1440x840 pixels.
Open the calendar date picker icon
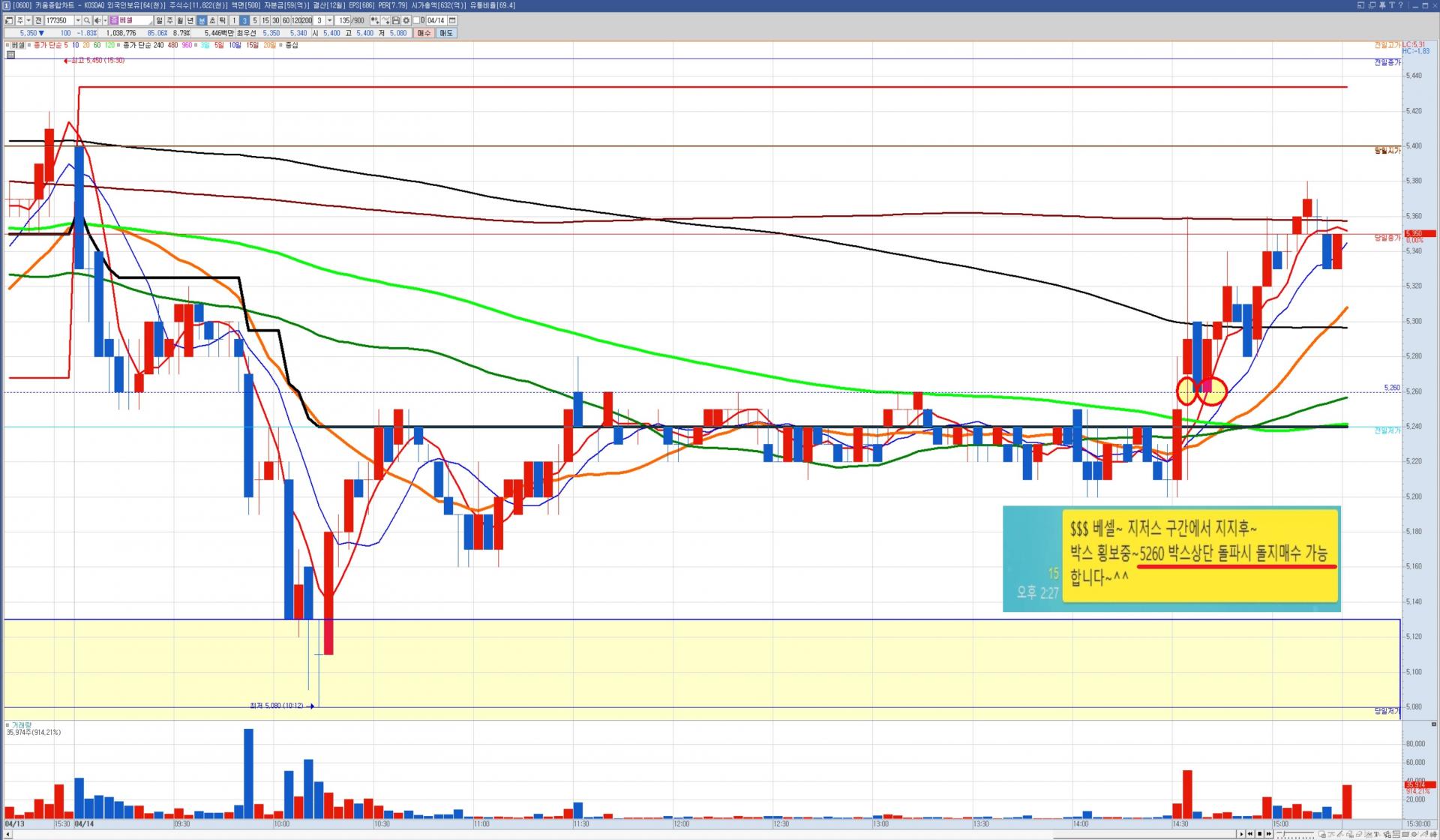click(x=452, y=20)
